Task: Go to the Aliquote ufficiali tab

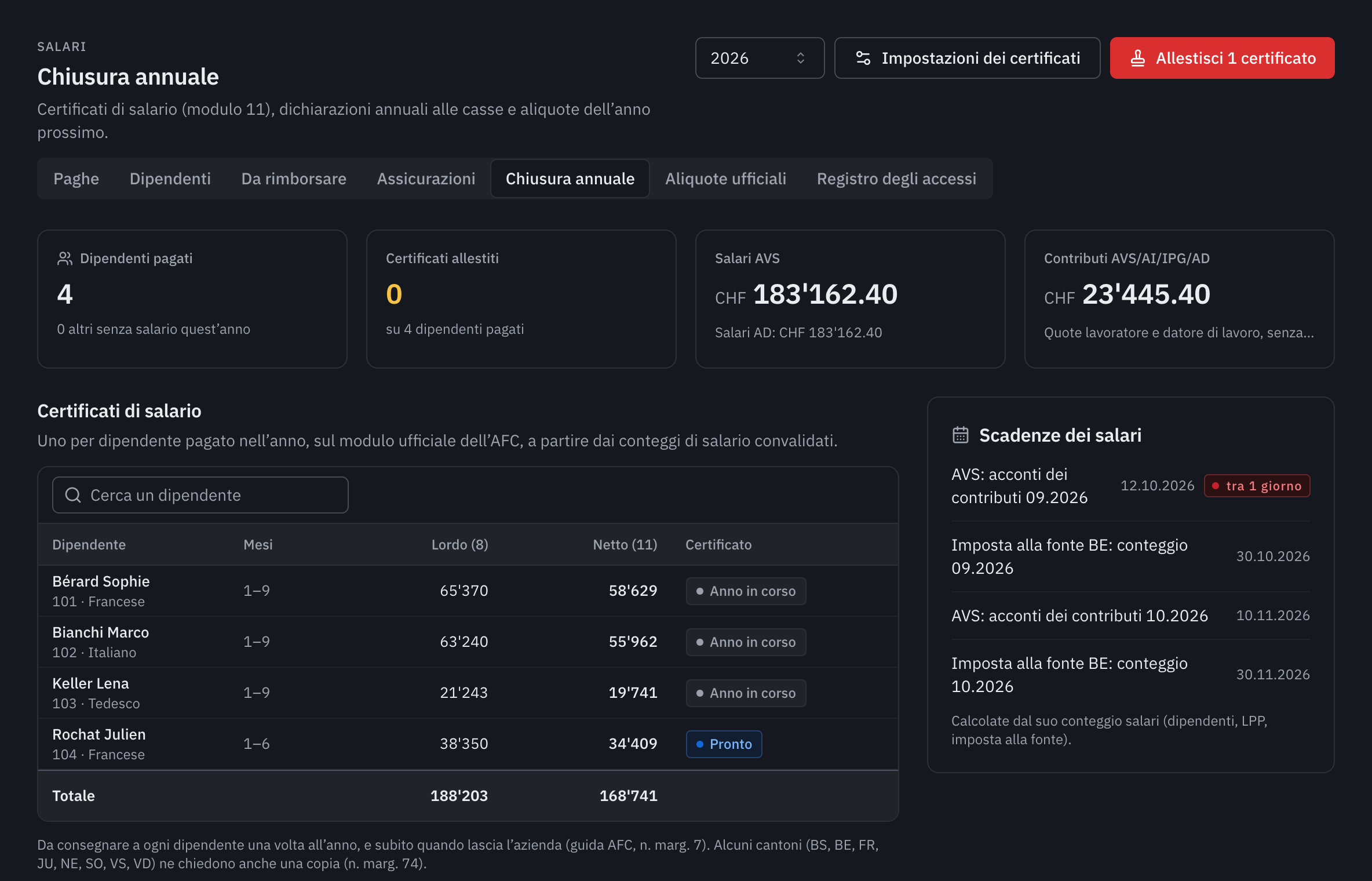Action: pyautogui.click(x=725, y=179)
